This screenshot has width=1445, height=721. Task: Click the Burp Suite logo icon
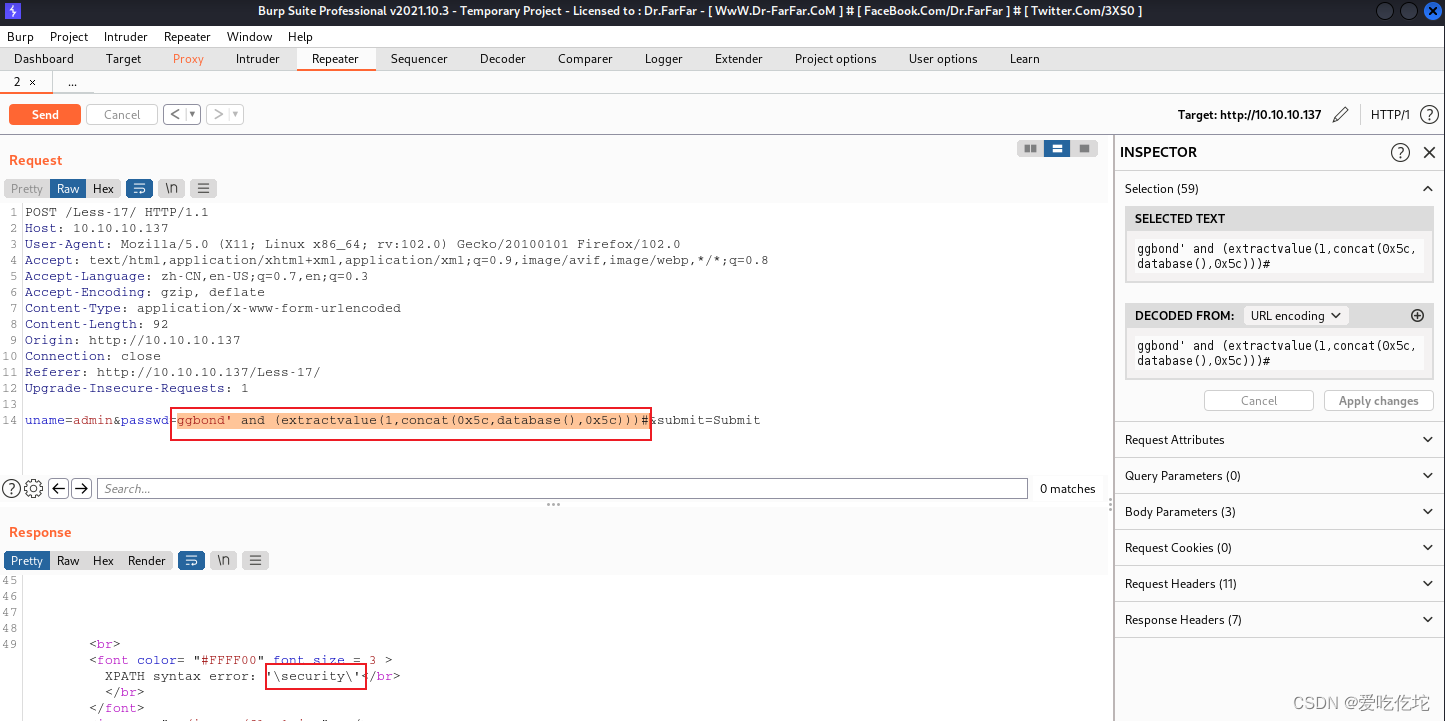click(13, 11)
